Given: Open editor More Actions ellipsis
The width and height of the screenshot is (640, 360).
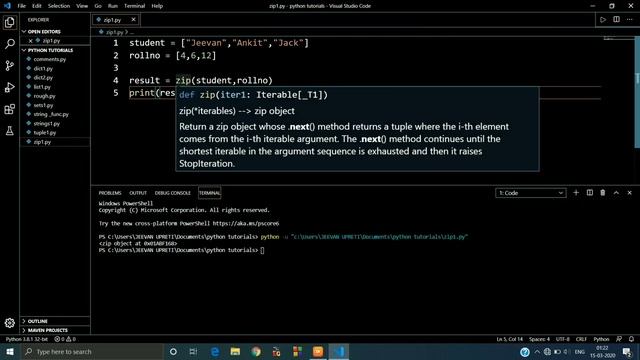Looking at the screenshot, I should (x=629, y=20).
